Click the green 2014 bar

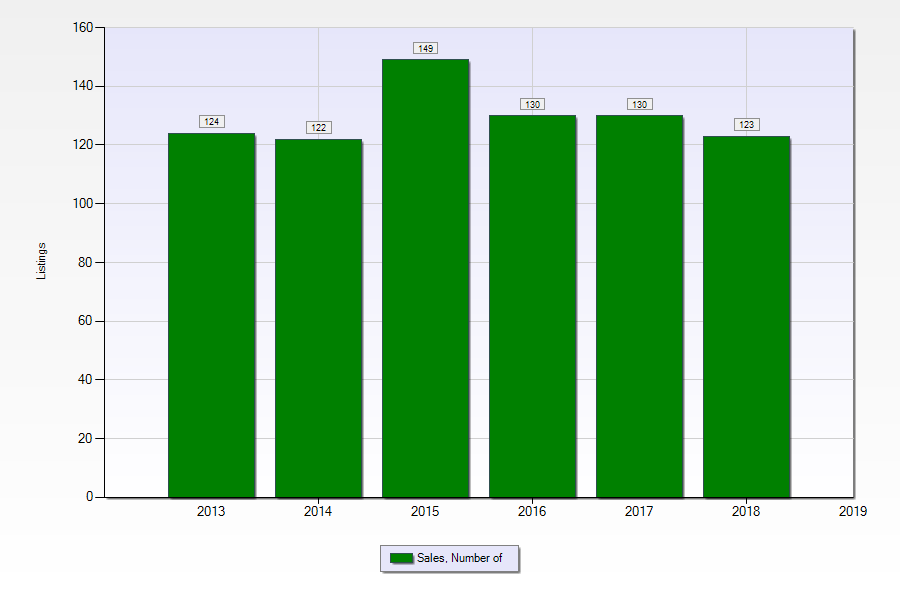pyautogui.click(x=319, y=318)
